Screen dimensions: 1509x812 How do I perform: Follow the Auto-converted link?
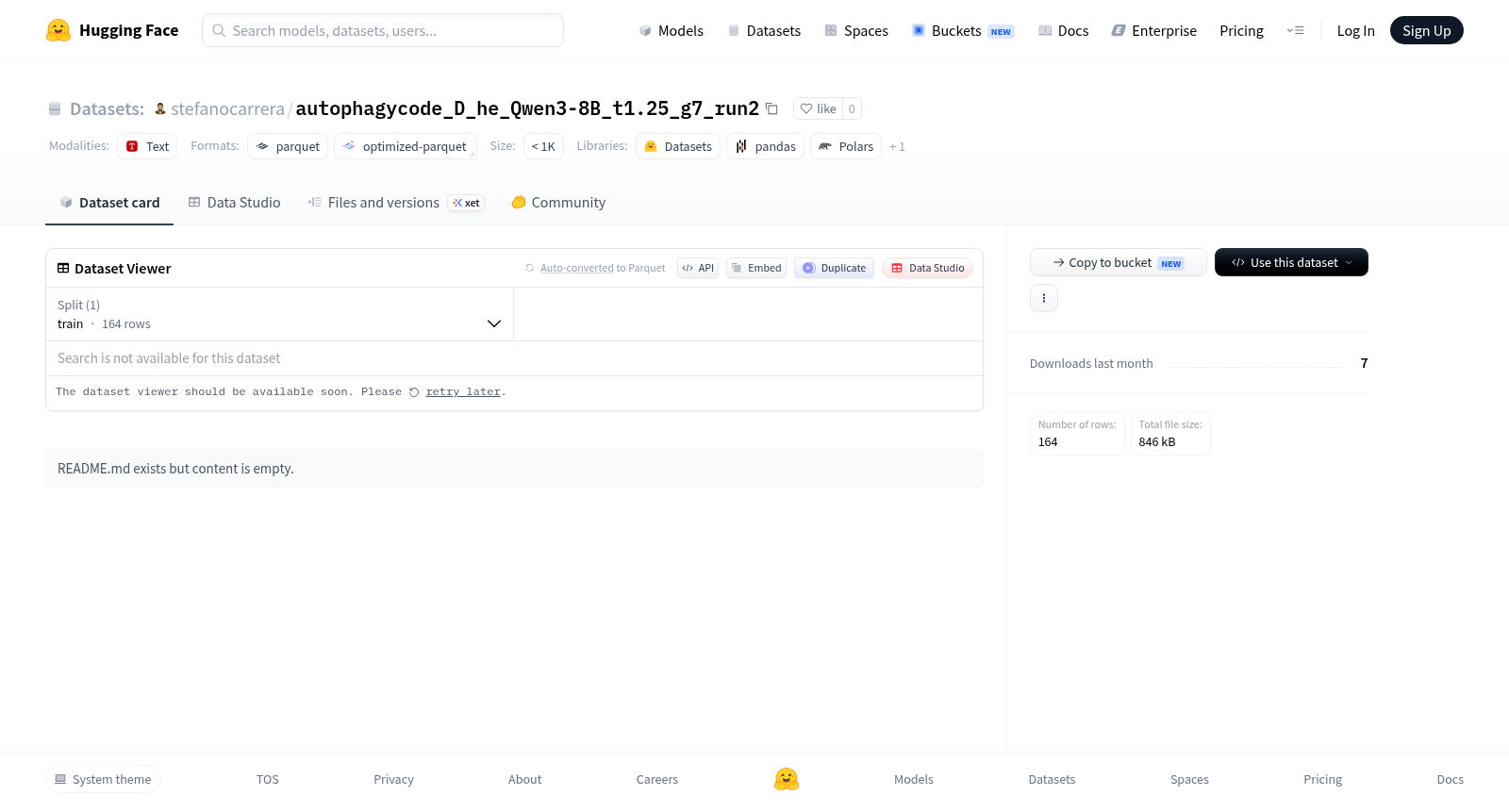[x=577, y=269]
